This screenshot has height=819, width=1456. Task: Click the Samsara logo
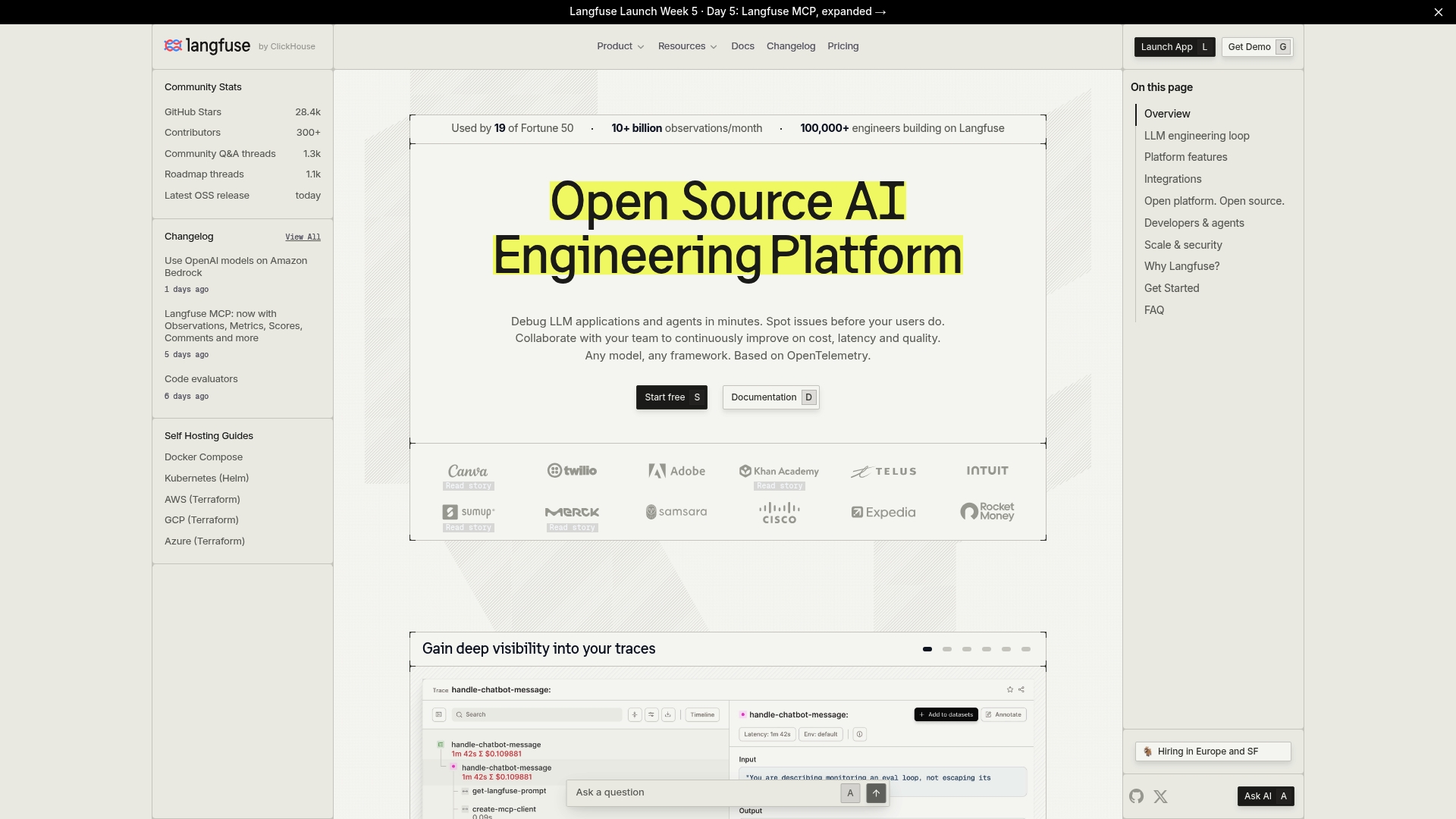click(676, 512)
